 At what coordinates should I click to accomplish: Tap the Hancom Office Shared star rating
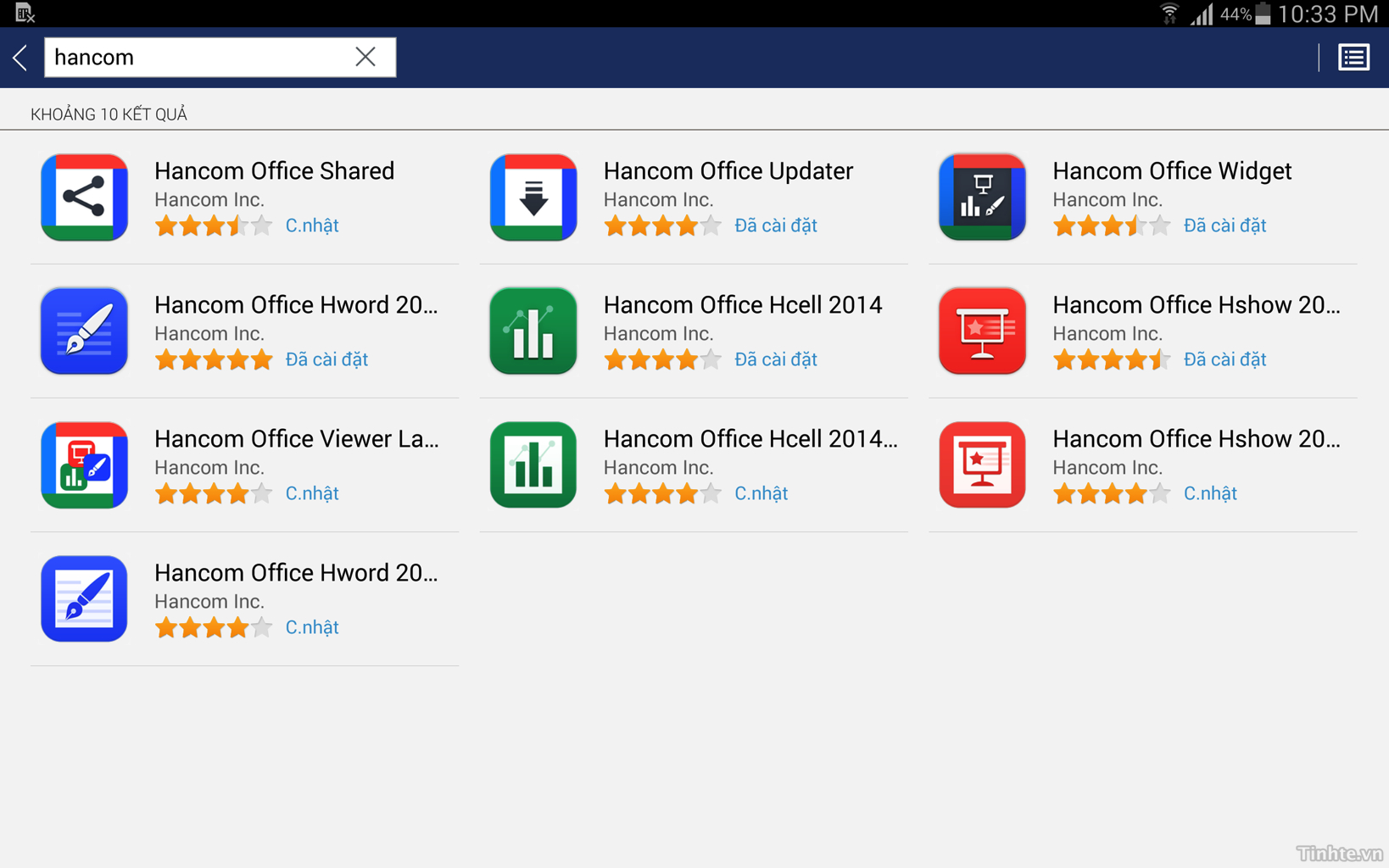tap(214, 225)
